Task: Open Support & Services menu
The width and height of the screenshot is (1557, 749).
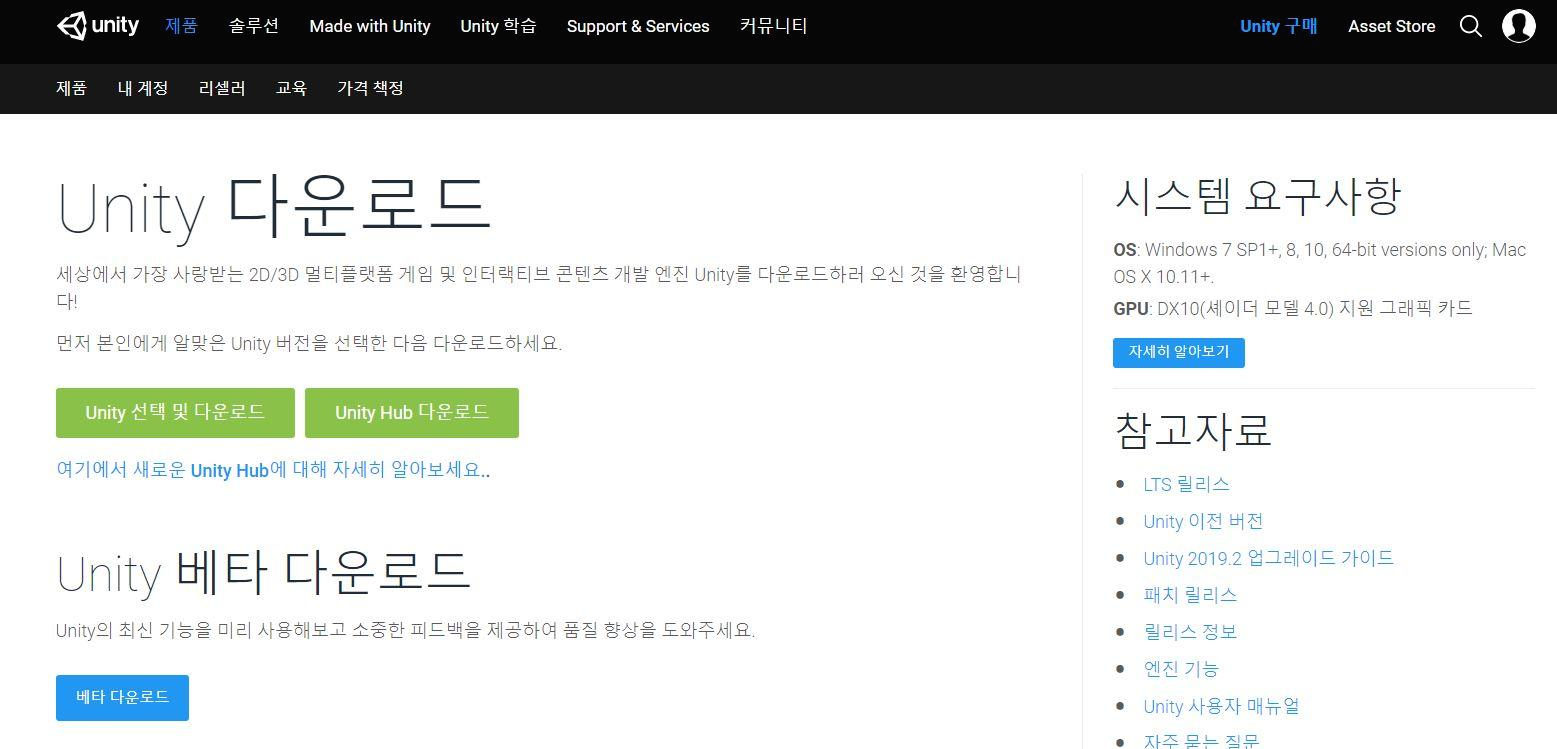Action: [x=638, y=26]
